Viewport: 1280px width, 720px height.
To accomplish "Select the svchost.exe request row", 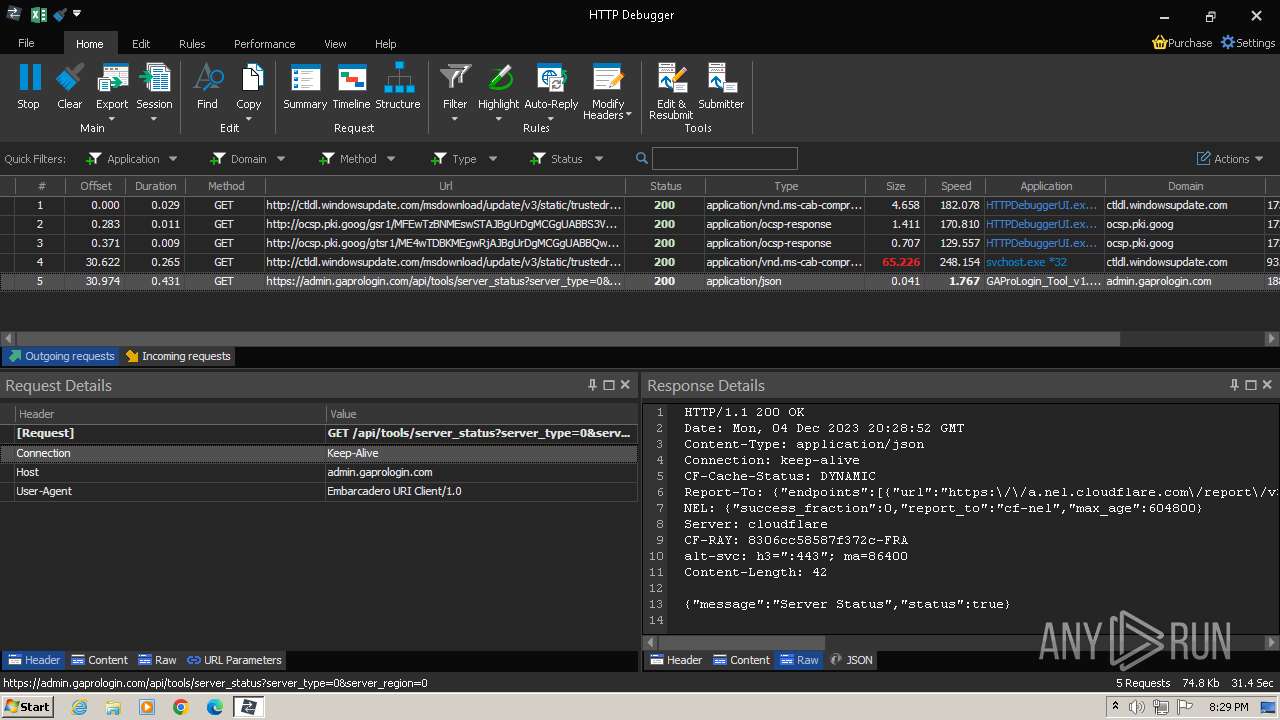I will [x=640, y=262].
